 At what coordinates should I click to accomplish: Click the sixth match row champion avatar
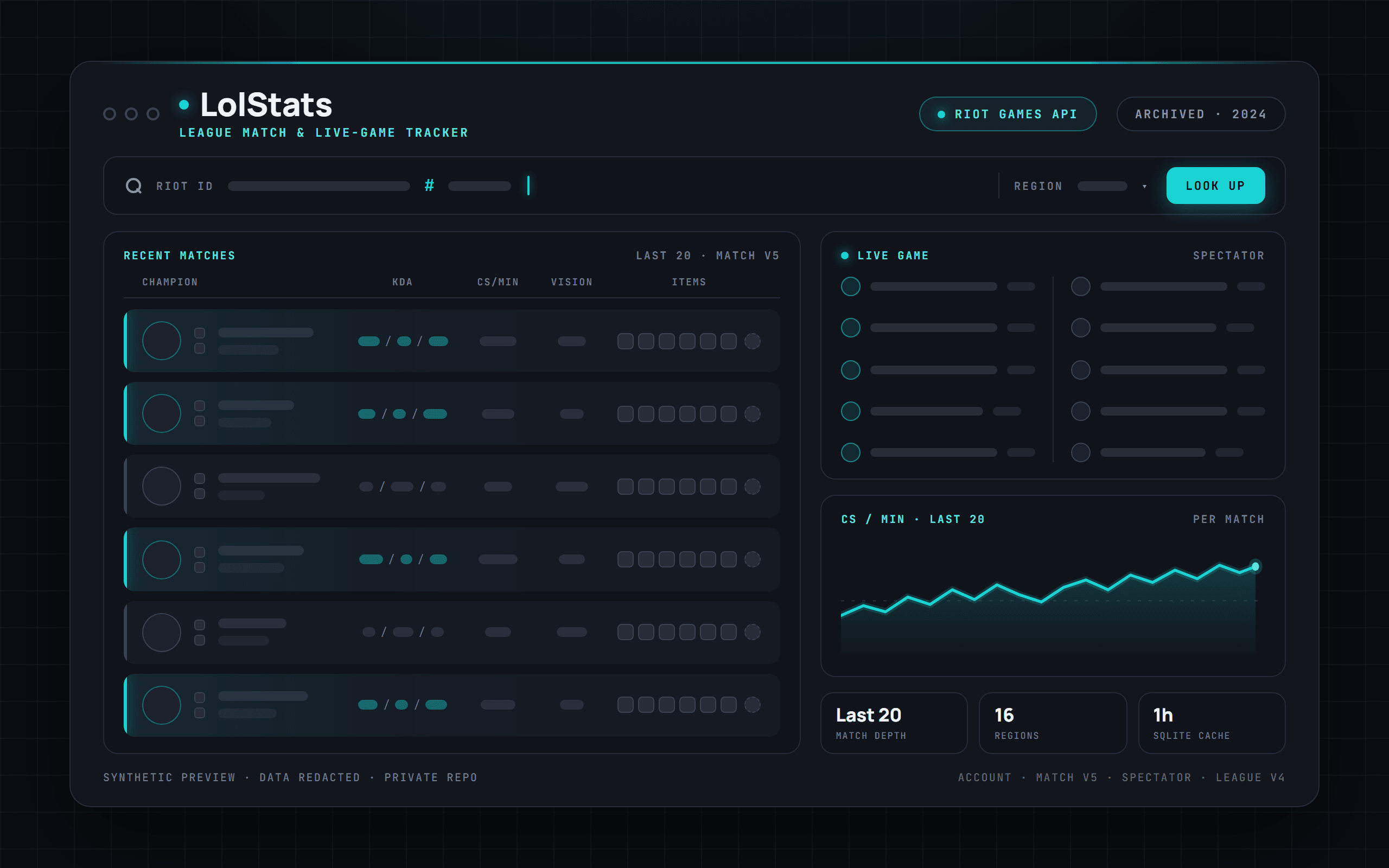coord(161,705)
